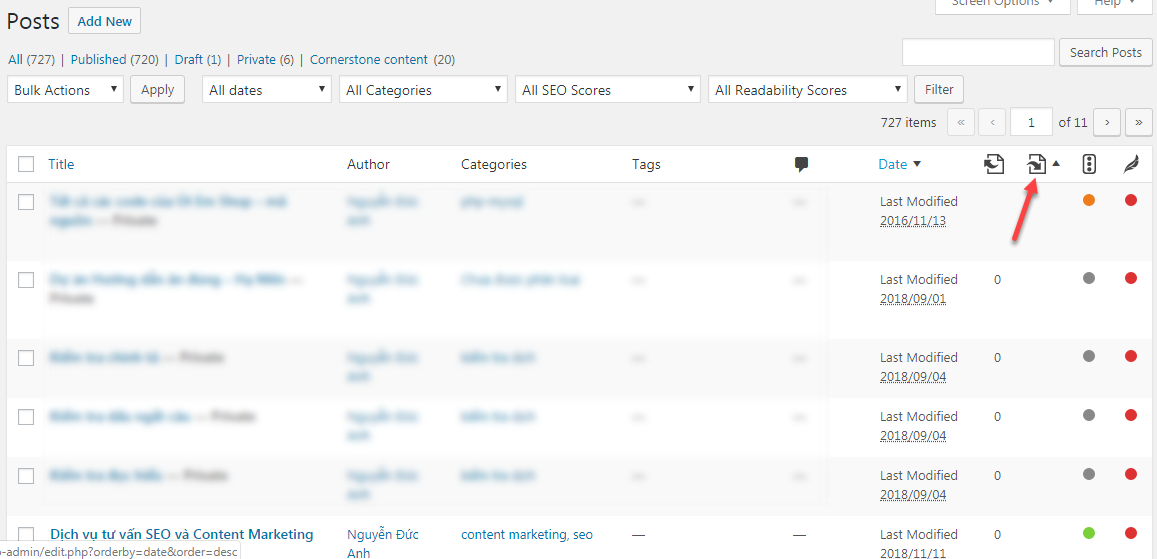
Task: Click the Add New post button
Action: [x=104, y=21]
